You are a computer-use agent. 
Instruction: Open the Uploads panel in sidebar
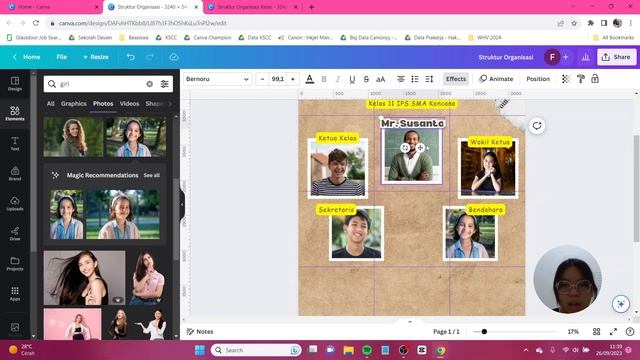15,203
